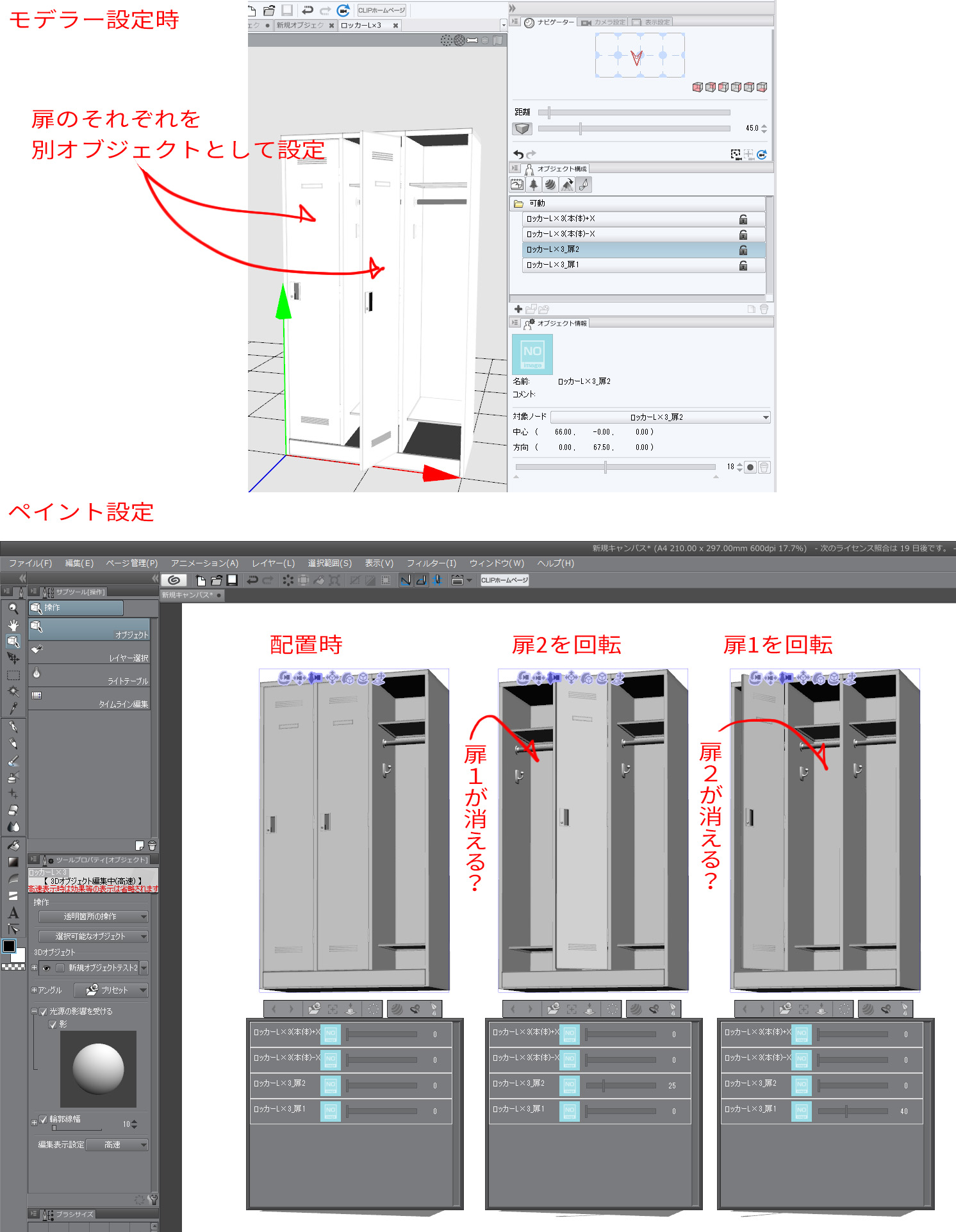The height and width of the screenshot is (1232, 956).
Task: Open the 選択可能なオブジェクト dropdown
Action: [94, 936]
